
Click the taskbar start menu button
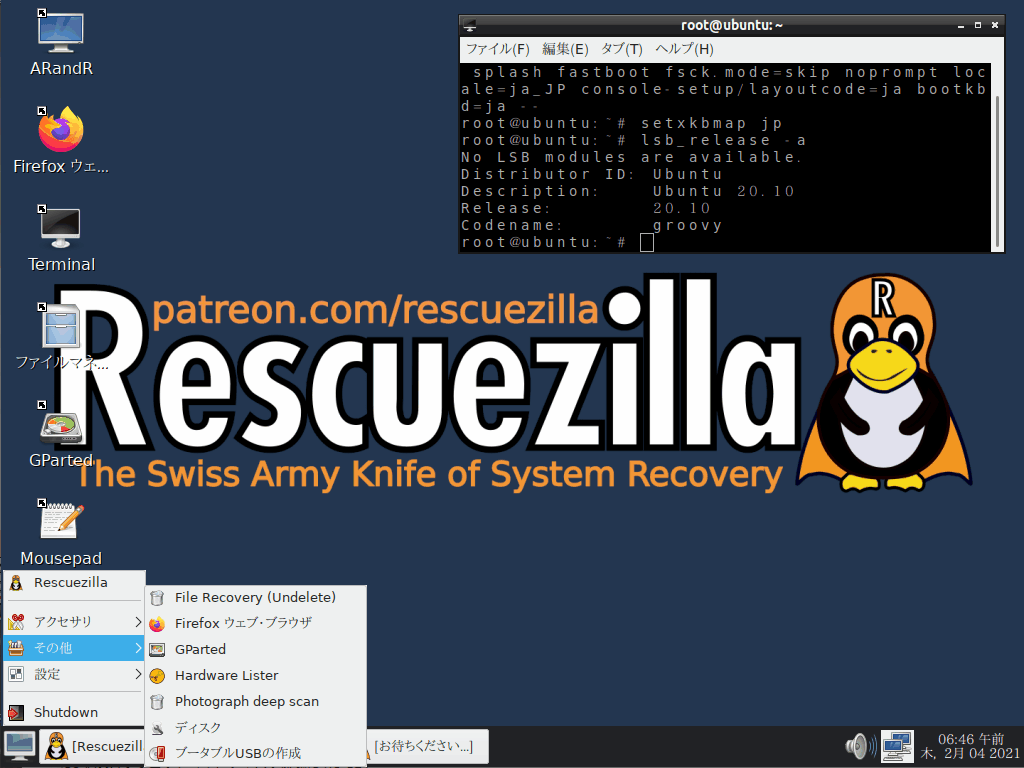20,746
